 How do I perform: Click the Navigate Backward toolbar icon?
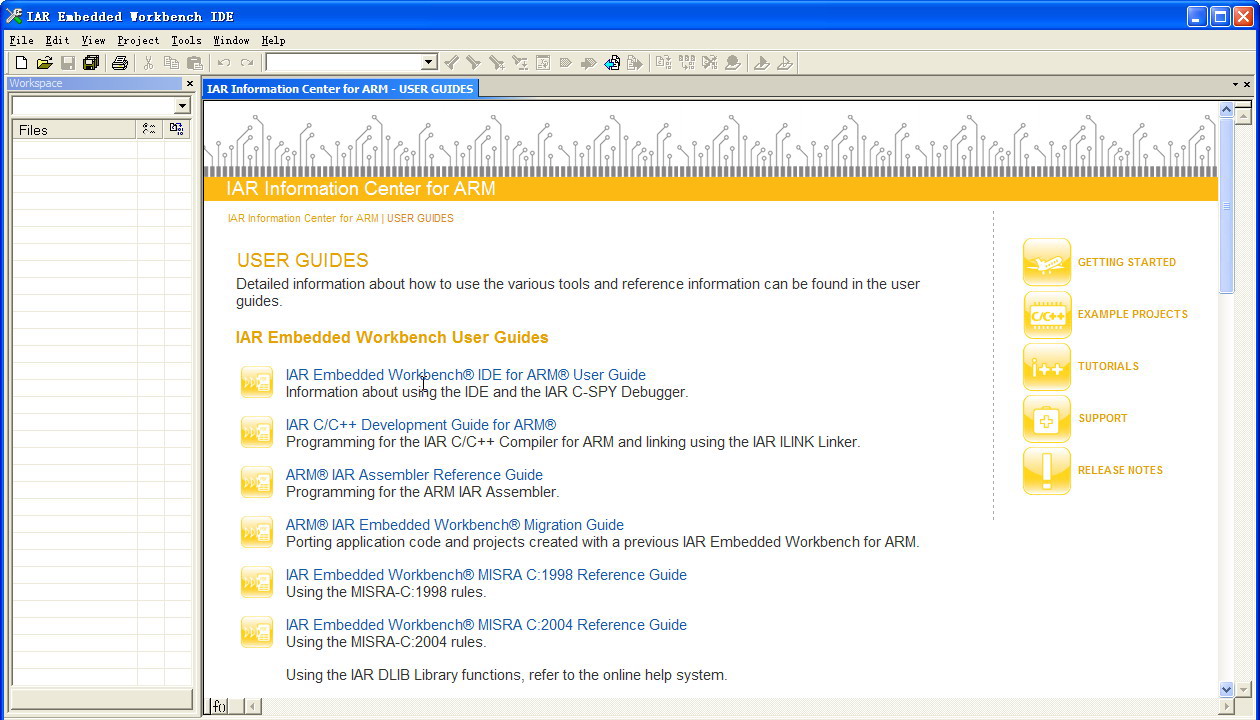click(612, 63)
